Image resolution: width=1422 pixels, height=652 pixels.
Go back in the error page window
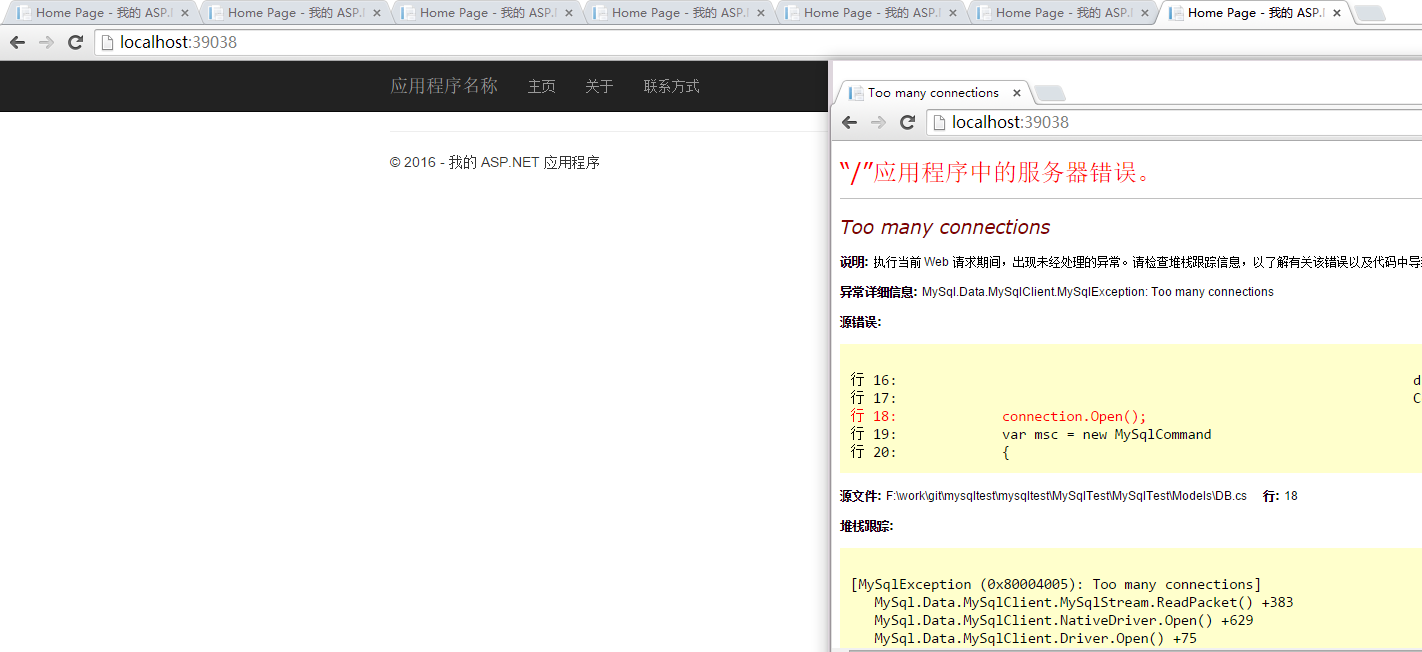[849, 122]
